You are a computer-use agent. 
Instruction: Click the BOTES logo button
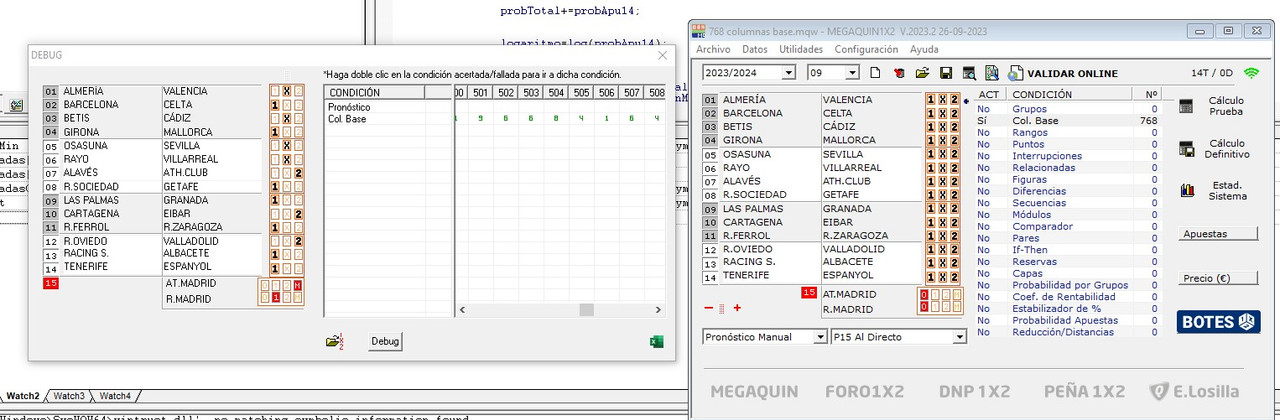point(1218,322)
